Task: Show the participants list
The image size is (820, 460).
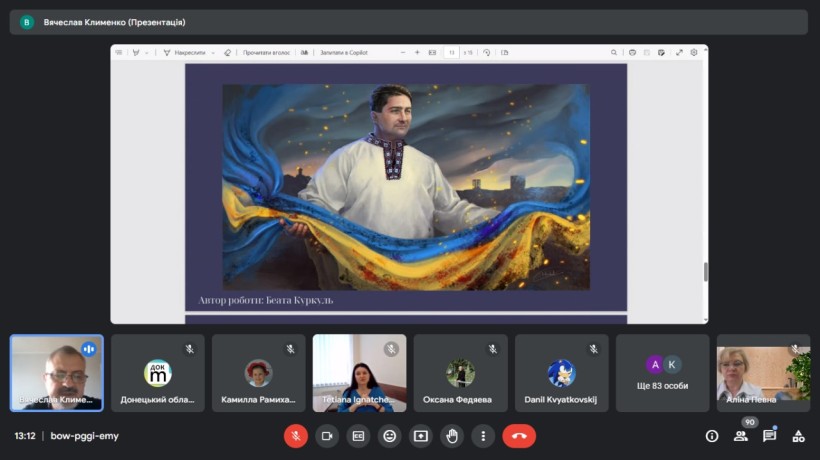Action: 741,436
